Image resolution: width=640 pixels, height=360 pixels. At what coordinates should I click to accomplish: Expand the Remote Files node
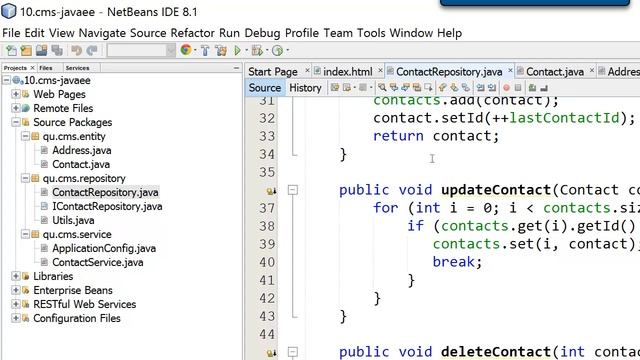click(x=16, y=108)
